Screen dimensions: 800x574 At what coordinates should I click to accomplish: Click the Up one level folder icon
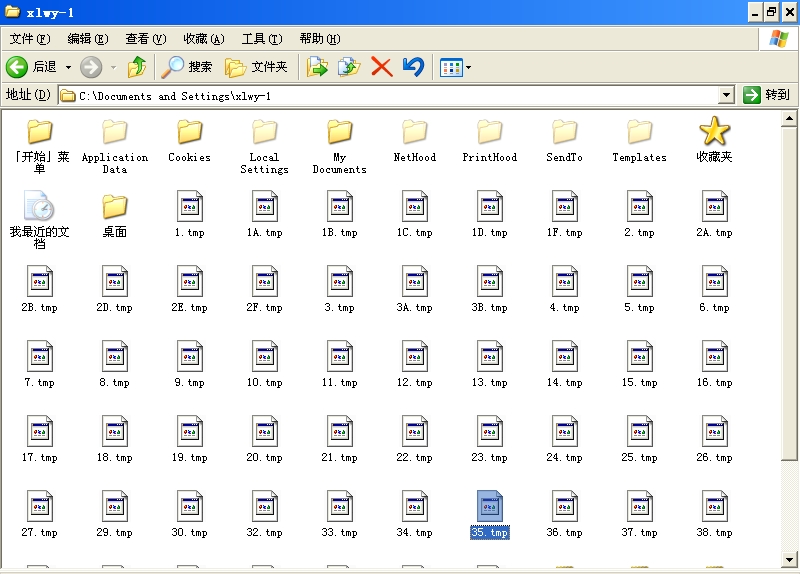click(x=137, y=67)
